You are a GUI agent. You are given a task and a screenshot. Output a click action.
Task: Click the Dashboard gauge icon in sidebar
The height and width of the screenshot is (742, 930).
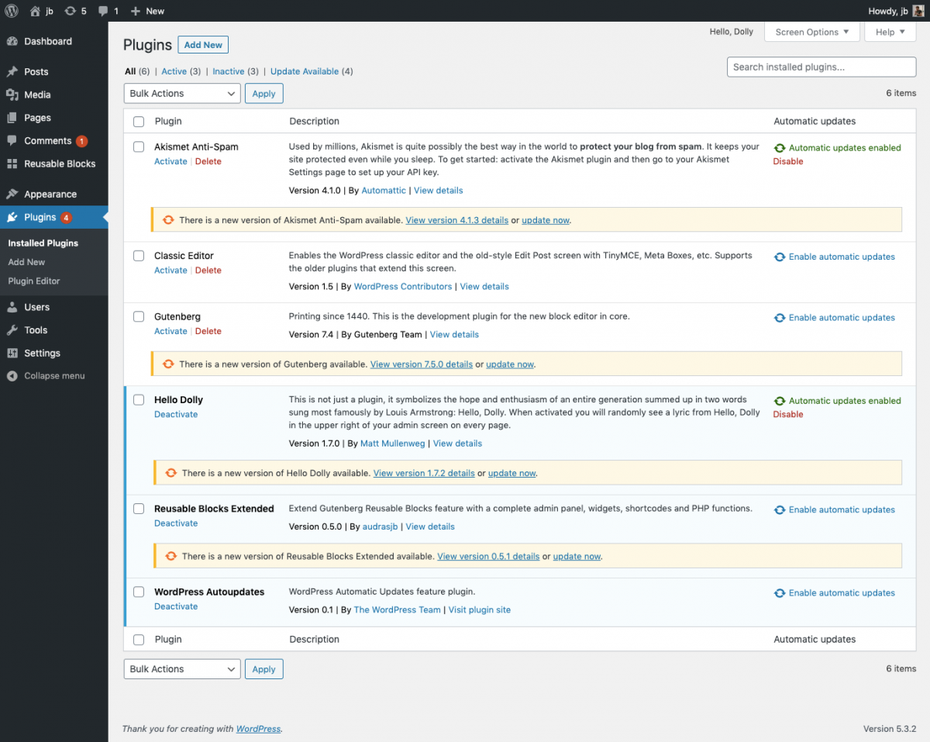coord(12,41)
